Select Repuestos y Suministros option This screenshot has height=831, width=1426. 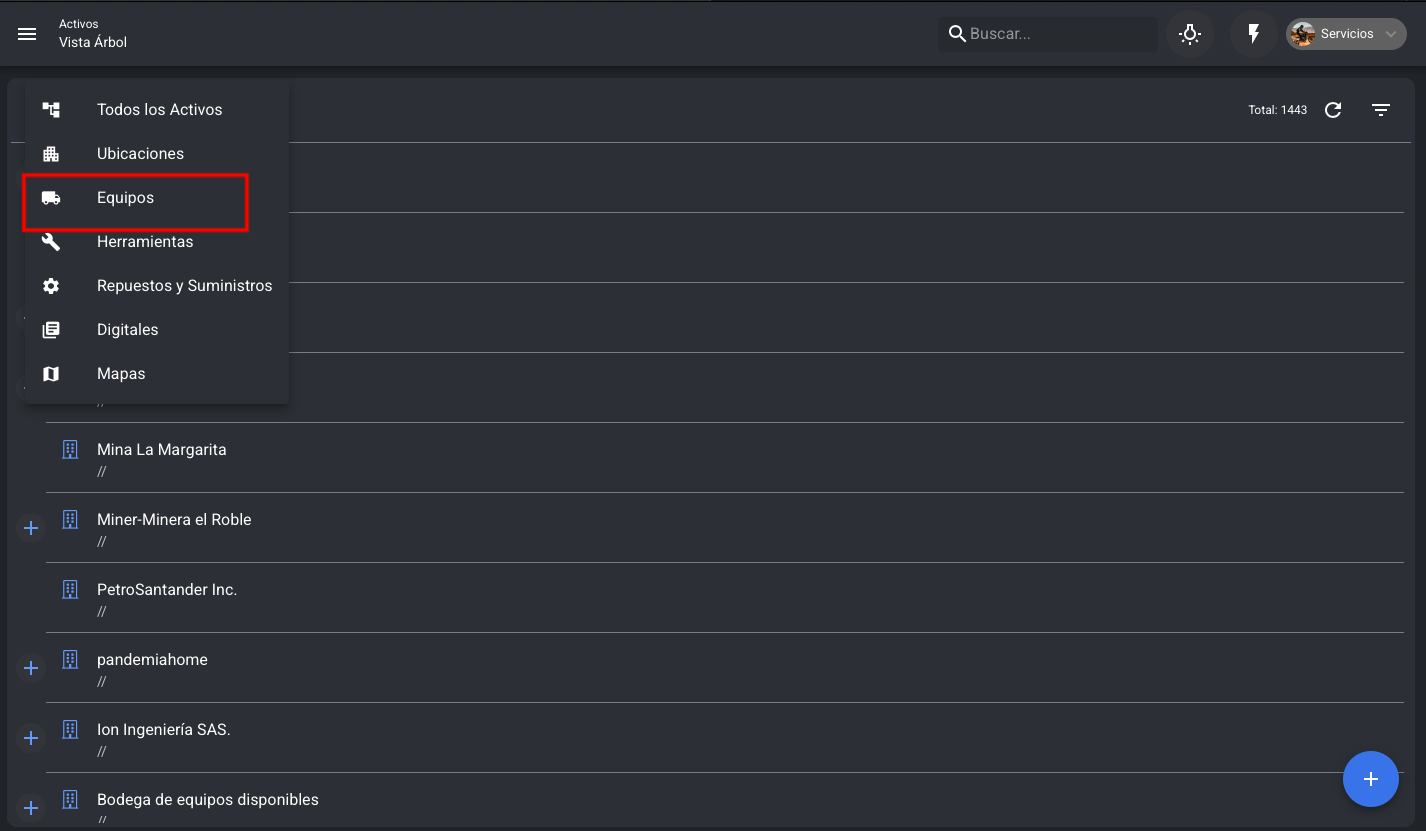tap(184, 286)
